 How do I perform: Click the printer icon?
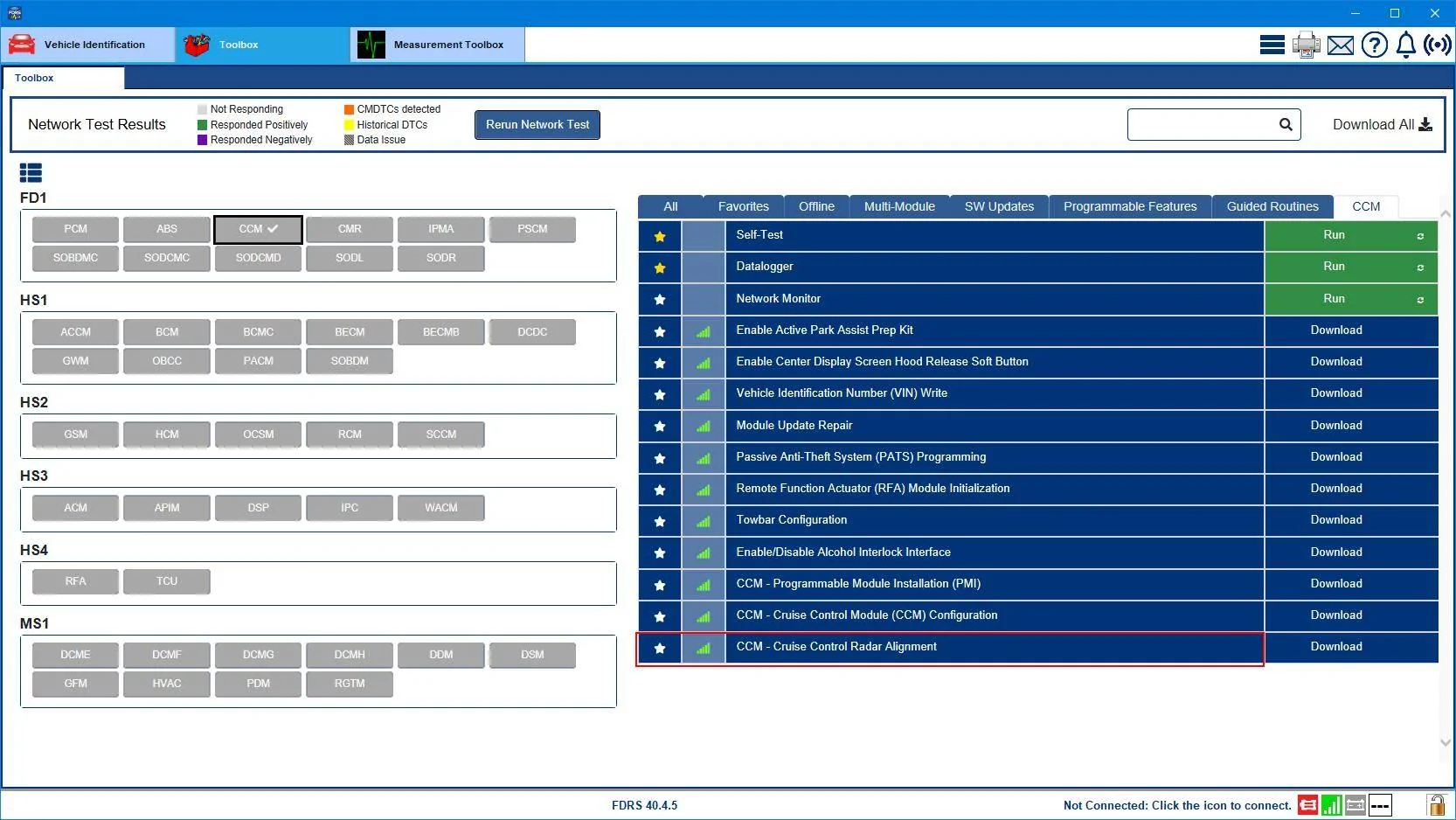pyautogui.click(x=1307, y=45)
